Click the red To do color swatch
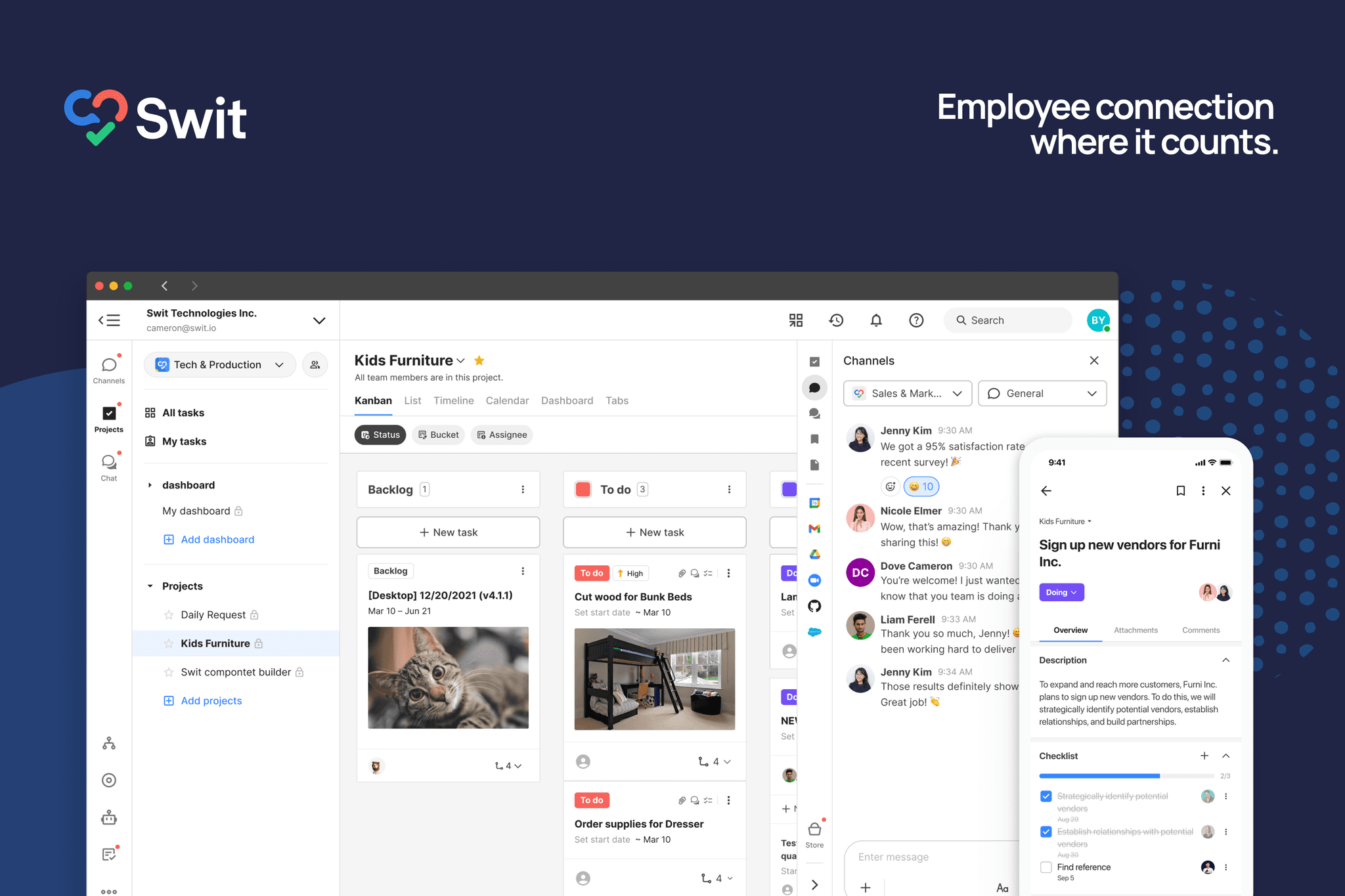The width and height of the screenshot is (1345, 896). pyautogui.click(x=583, y=490)
